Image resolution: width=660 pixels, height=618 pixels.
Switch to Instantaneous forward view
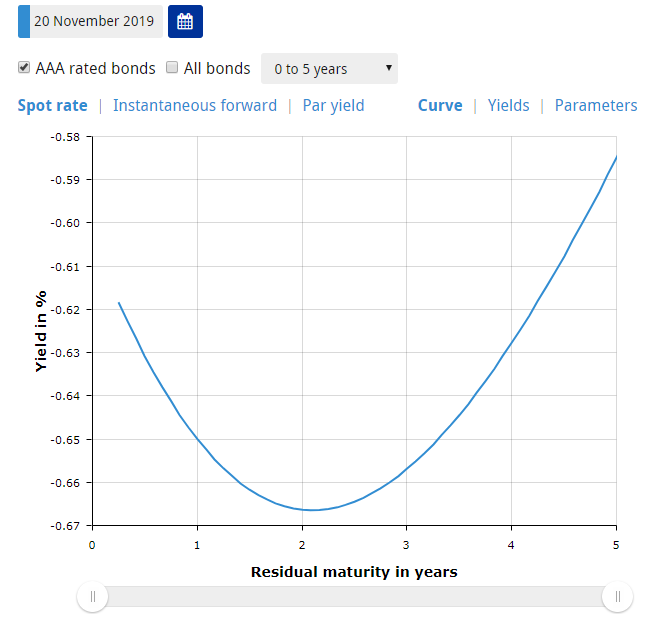(195, 105)
